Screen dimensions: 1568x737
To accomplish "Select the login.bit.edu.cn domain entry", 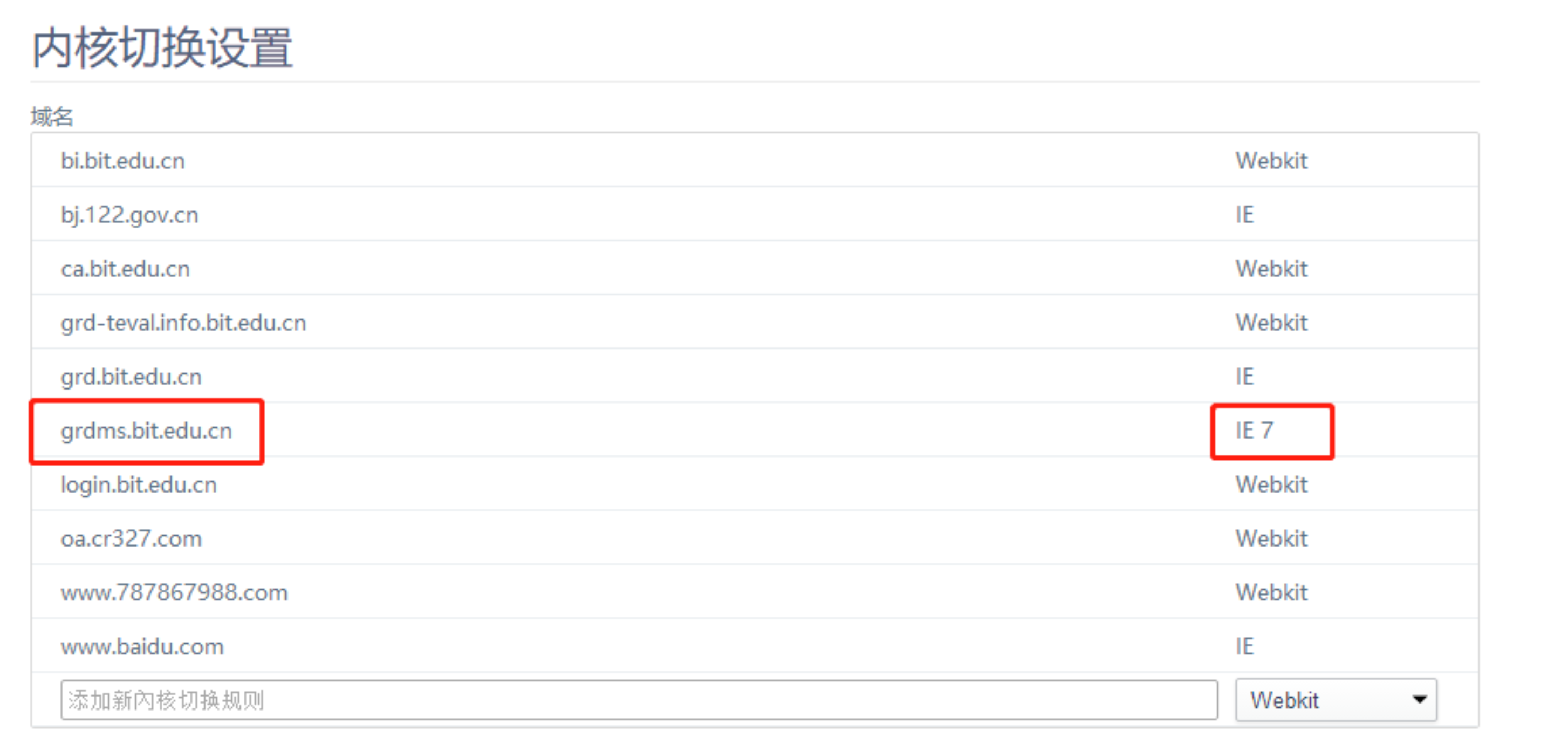I will 139,485.
